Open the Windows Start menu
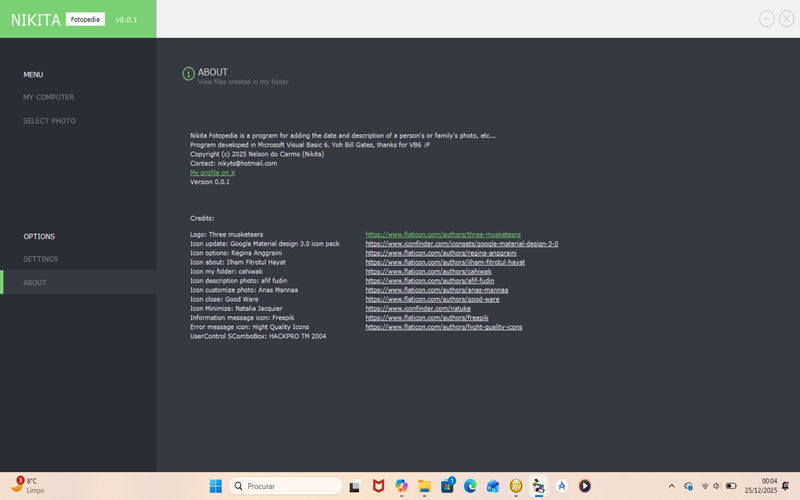The height and width of the screenshot is (500, 800). click(x=215, y=486)
